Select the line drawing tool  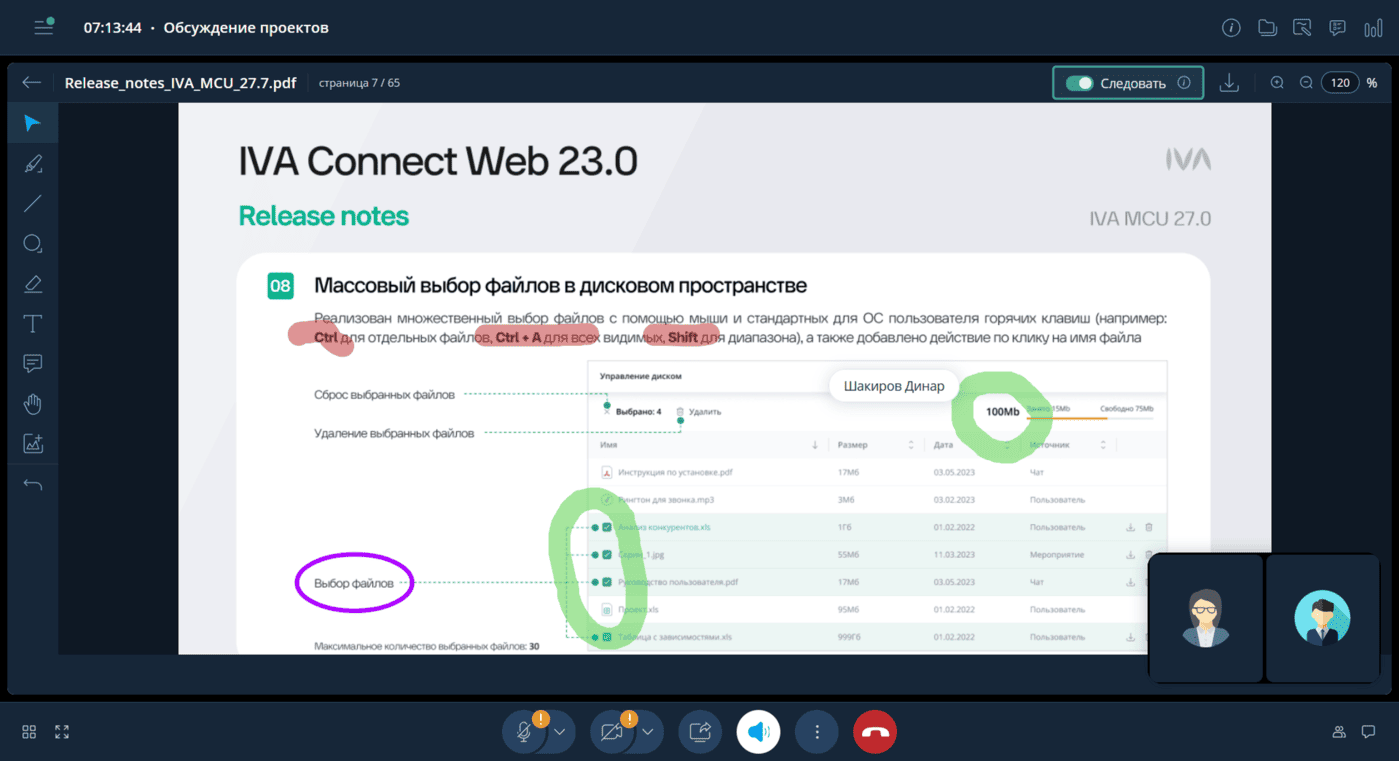(x=33, y=203)
